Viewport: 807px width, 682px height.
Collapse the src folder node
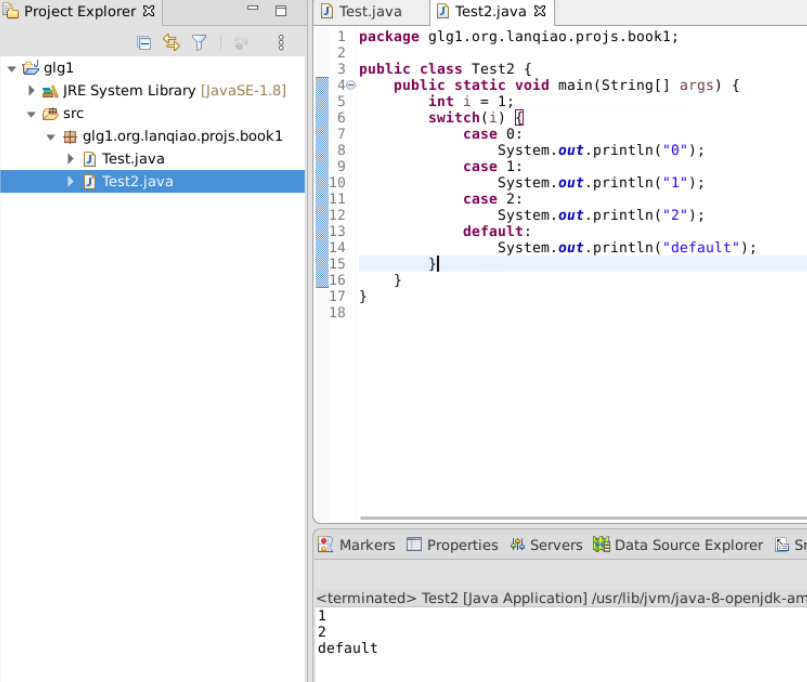point(31,114)
